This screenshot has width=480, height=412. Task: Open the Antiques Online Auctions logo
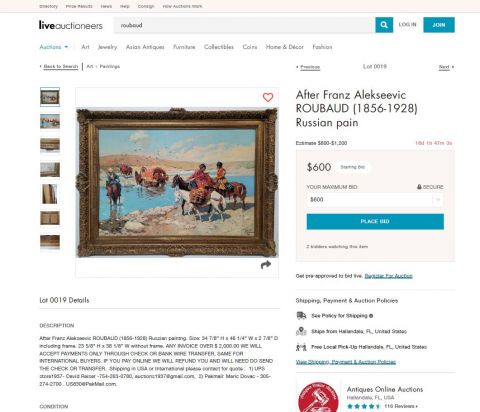318,397
